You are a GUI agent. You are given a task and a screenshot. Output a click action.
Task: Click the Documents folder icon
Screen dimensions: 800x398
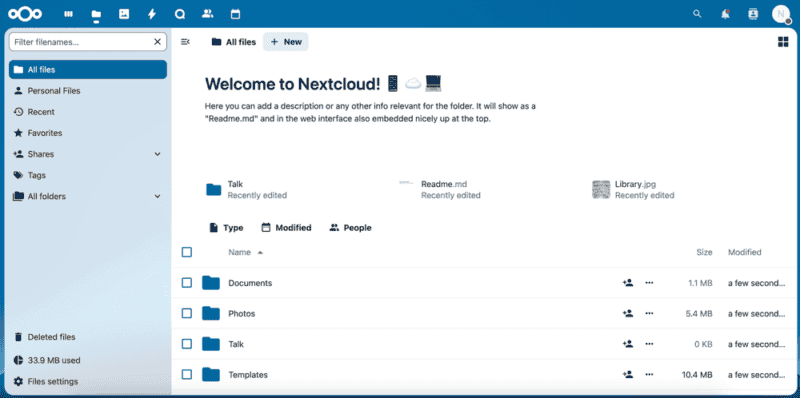[x=211, y=283]
